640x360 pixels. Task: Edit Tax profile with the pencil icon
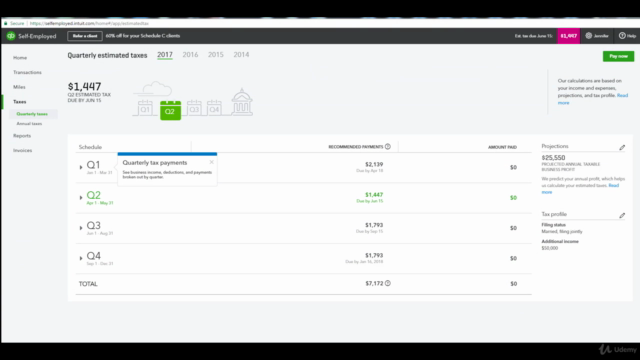622,215
